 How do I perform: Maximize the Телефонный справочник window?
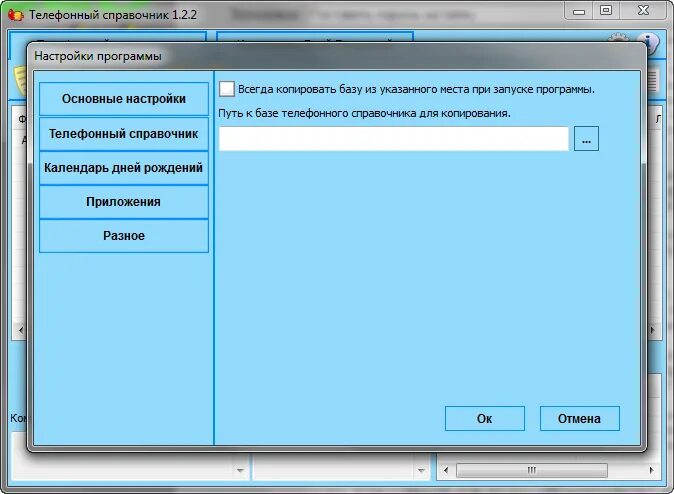[x=606, y=11]
